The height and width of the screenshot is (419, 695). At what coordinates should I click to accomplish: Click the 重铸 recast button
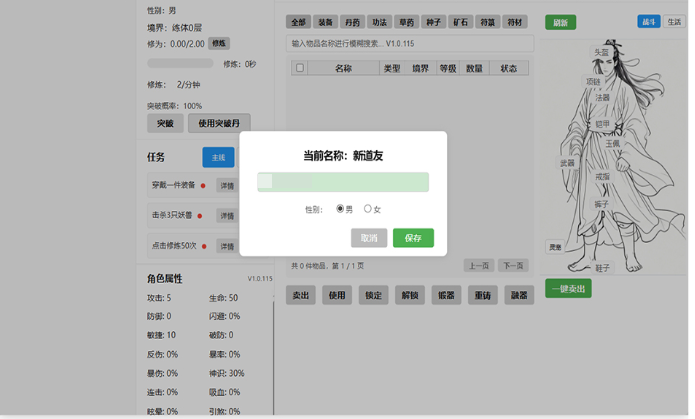pyautogui.click(x=483, y=295)
